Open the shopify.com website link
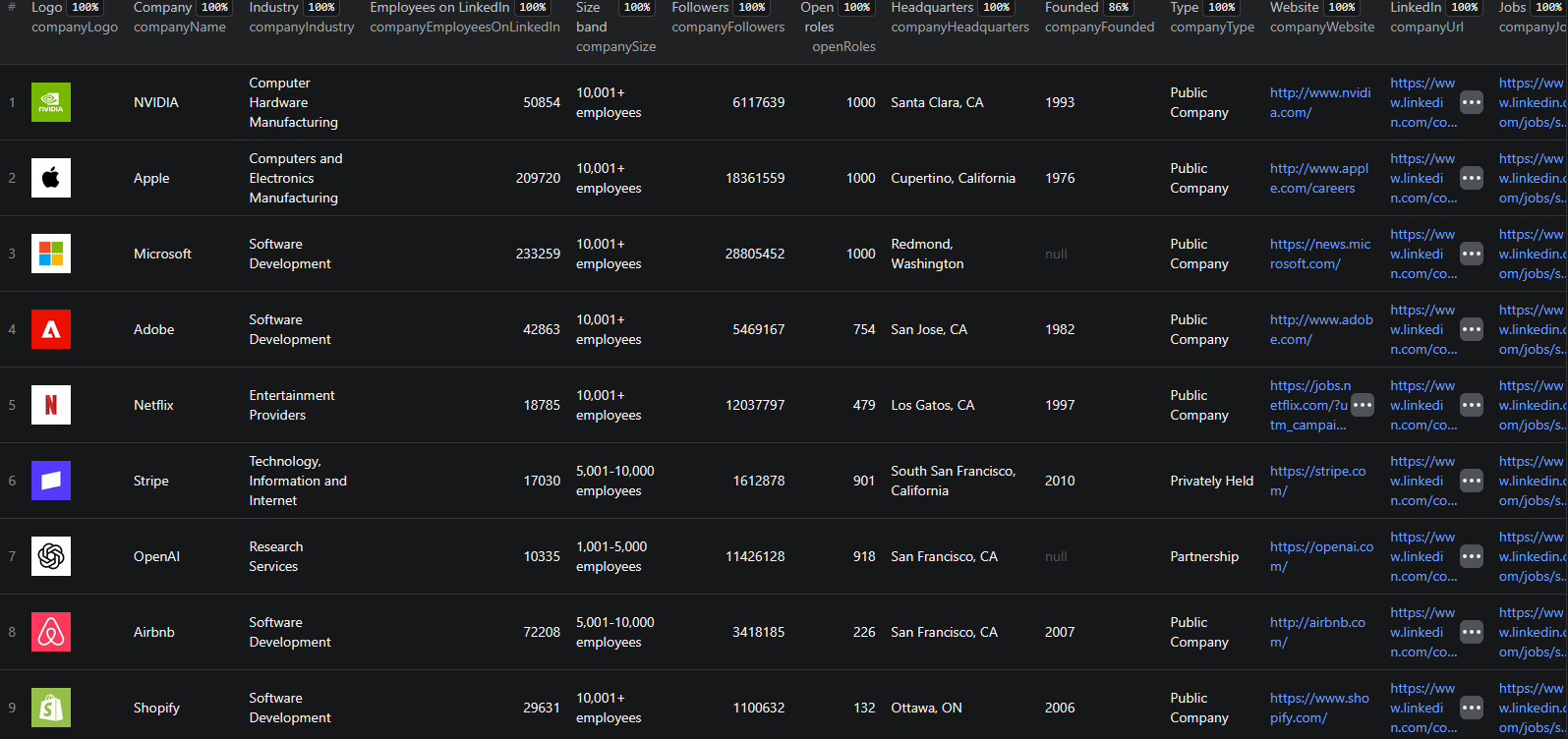This screenshot has height=739, width=1568. pos(1319,708)
